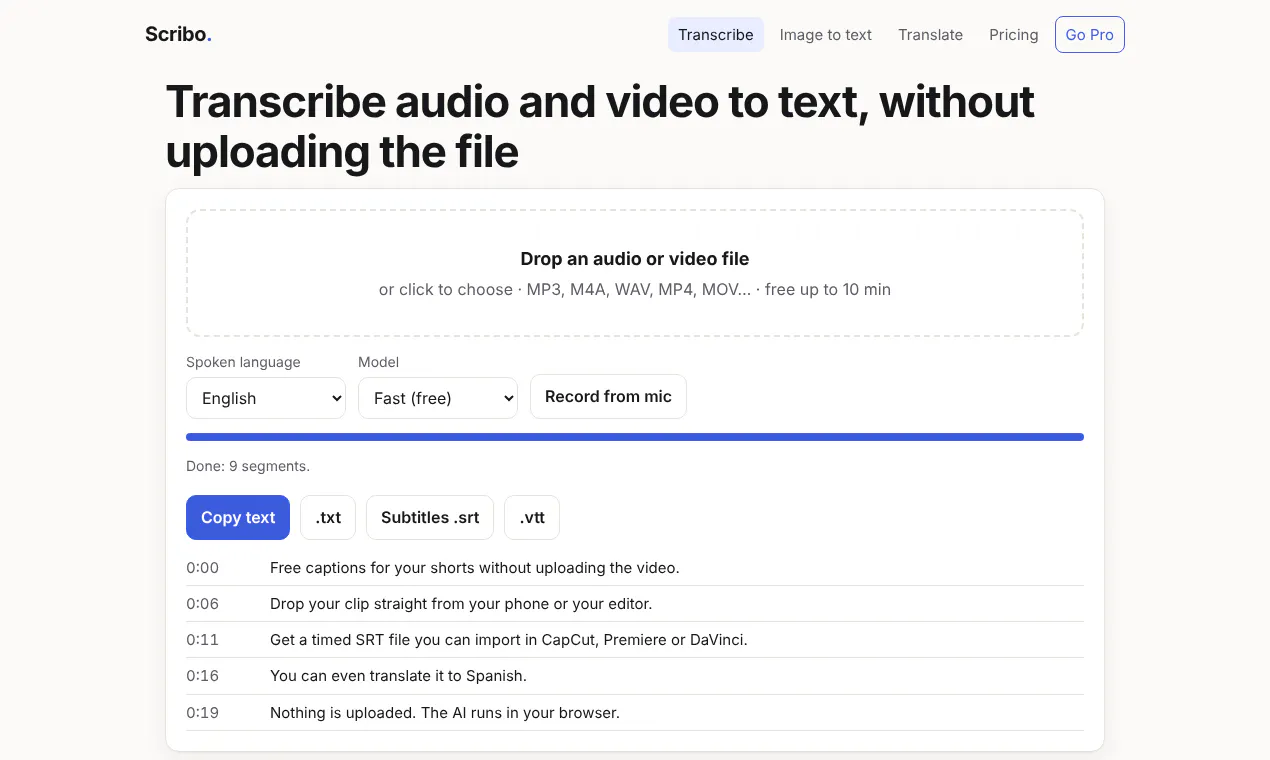Select the 0:16 timestamp
The width and height of the screenshot is (1270, 760).
coord(202,676)
